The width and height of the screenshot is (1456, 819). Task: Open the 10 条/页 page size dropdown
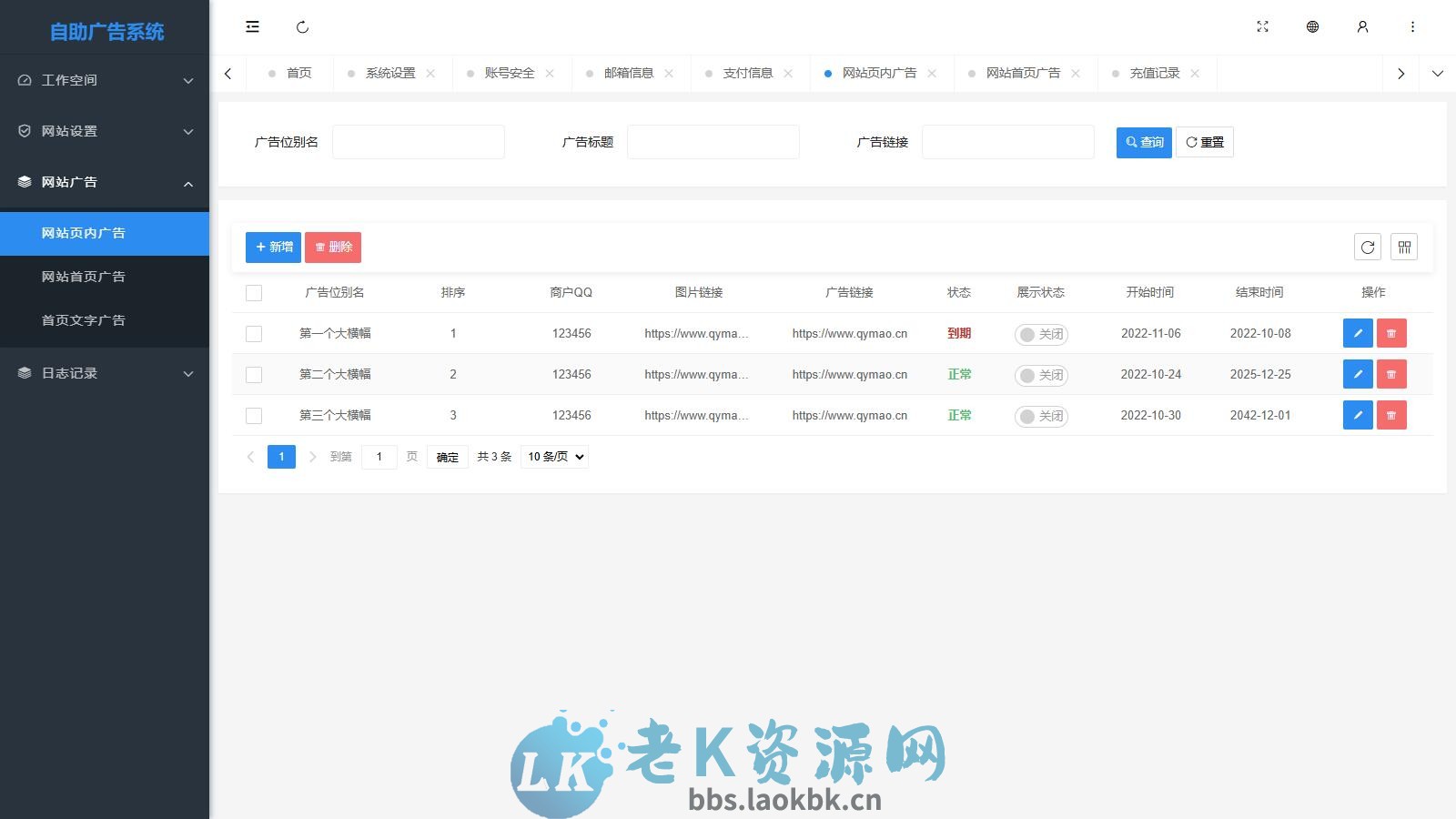[553, 457]
